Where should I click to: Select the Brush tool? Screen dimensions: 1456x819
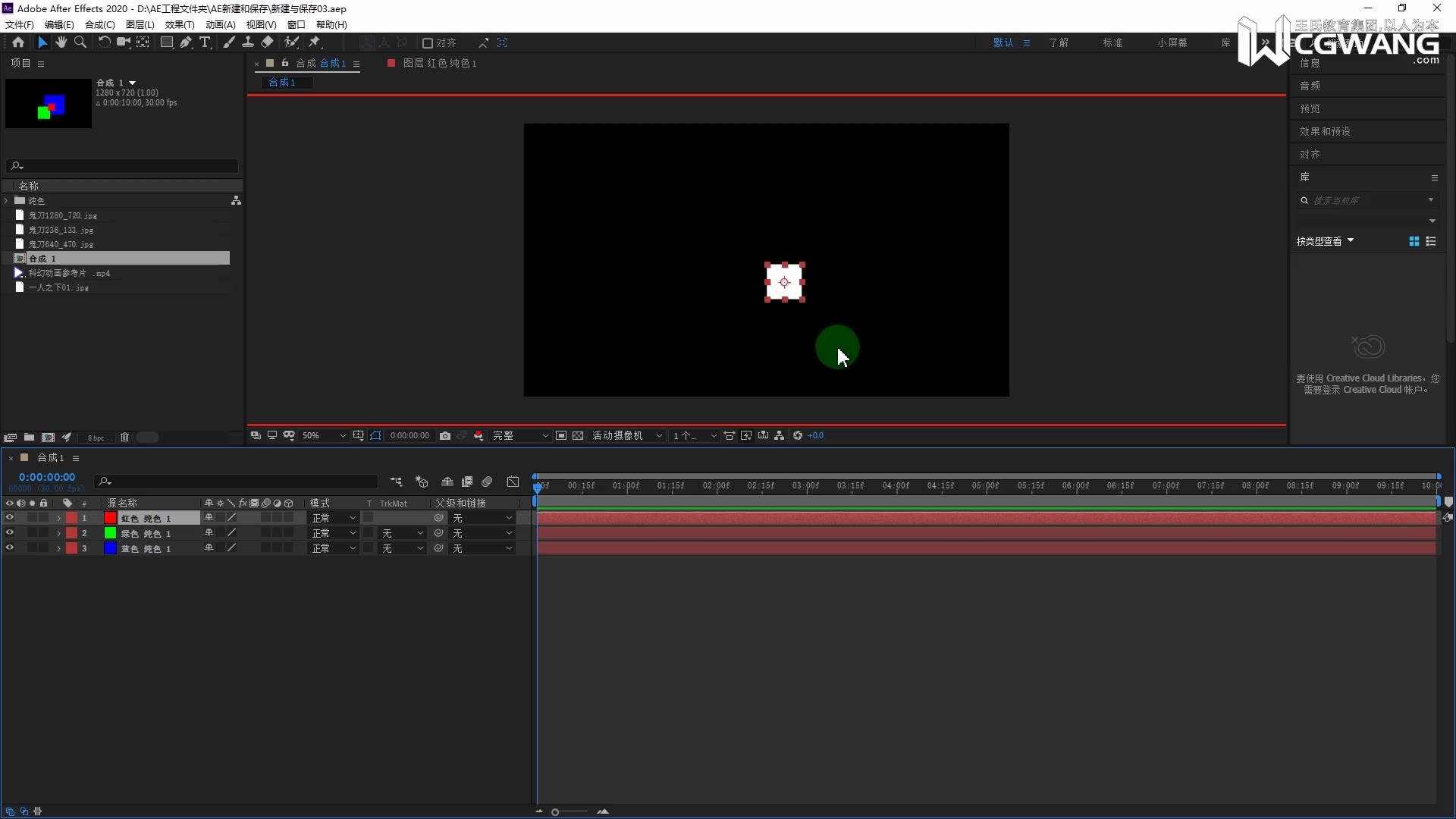(228, 42)
